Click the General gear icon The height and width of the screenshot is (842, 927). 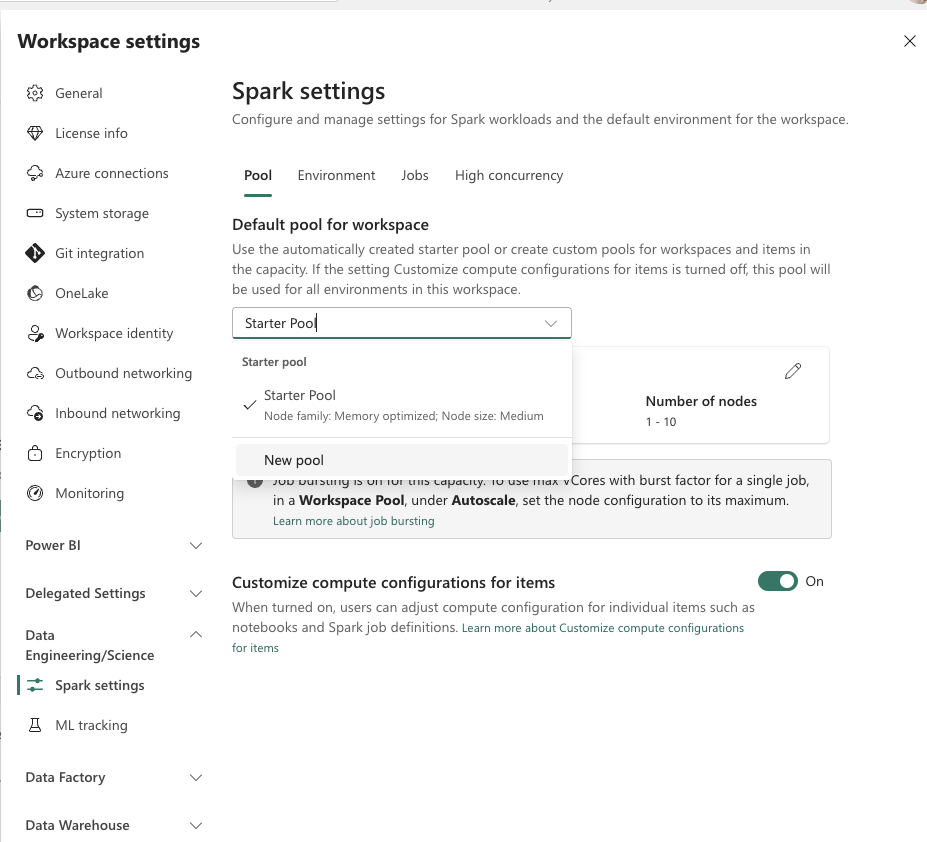point(35,93)
